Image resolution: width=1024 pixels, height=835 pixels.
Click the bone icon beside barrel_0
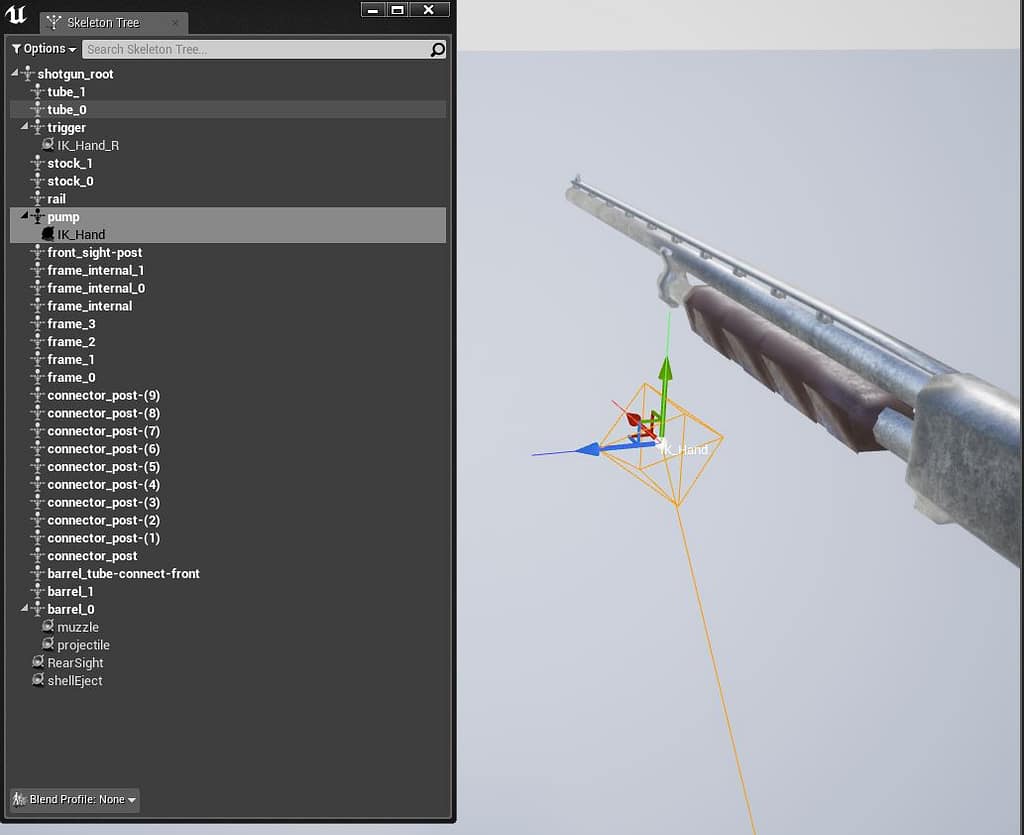(38, 608)
